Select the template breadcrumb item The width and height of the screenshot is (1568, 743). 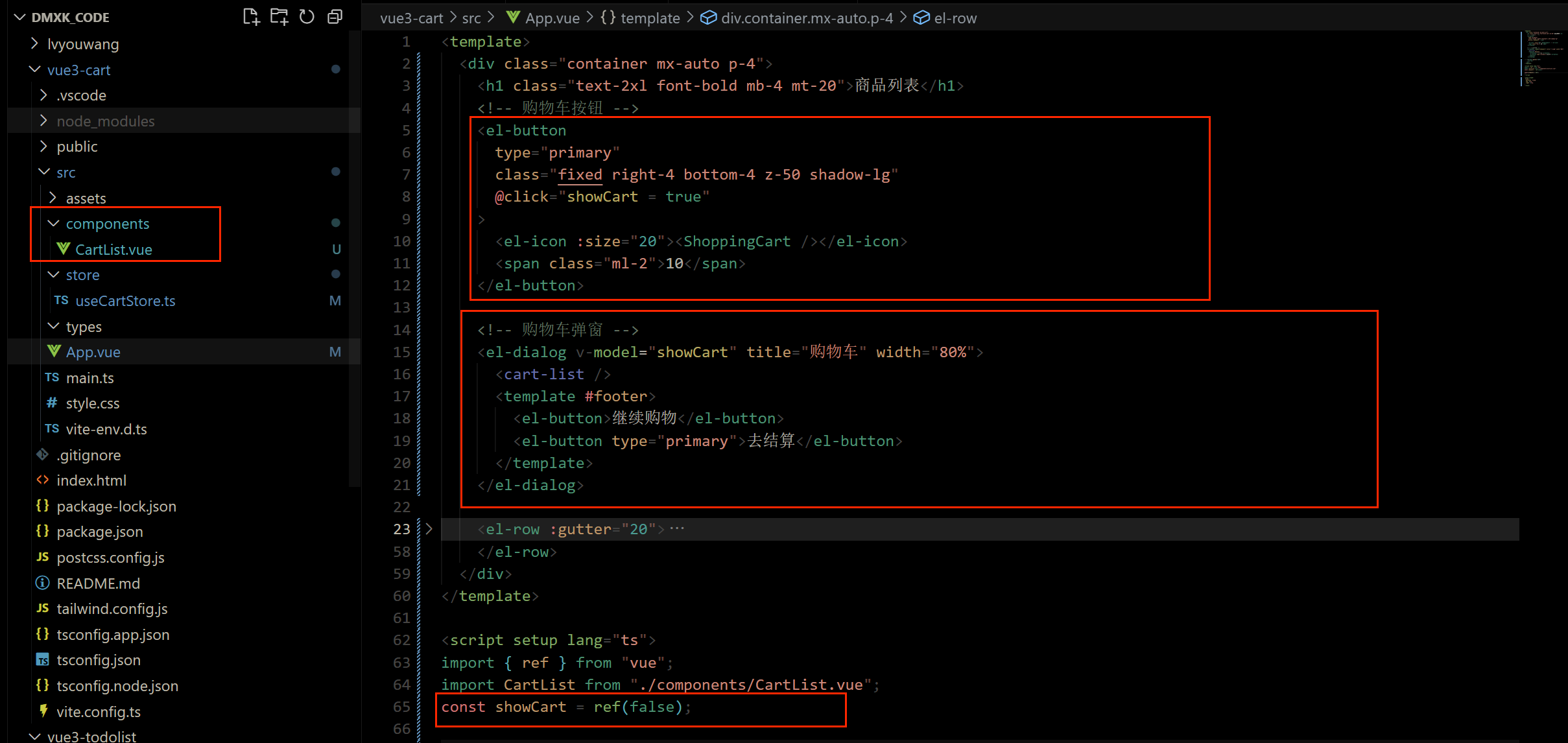coord(650,18)
